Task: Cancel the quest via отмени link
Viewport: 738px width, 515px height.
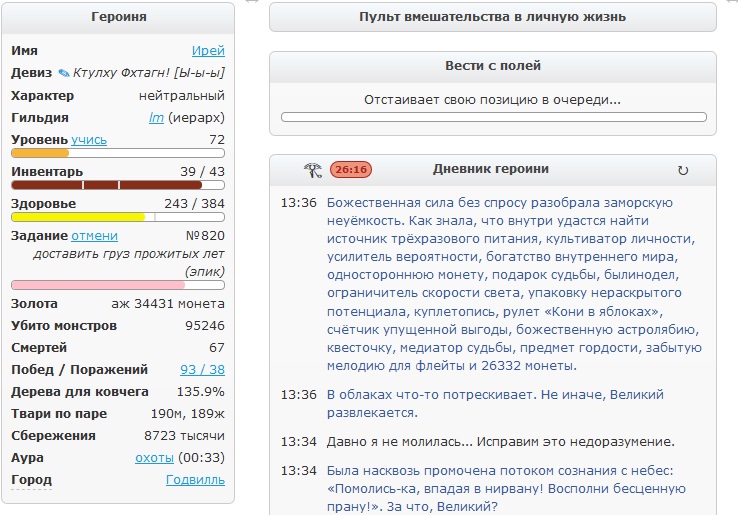Action: (94, 236)
